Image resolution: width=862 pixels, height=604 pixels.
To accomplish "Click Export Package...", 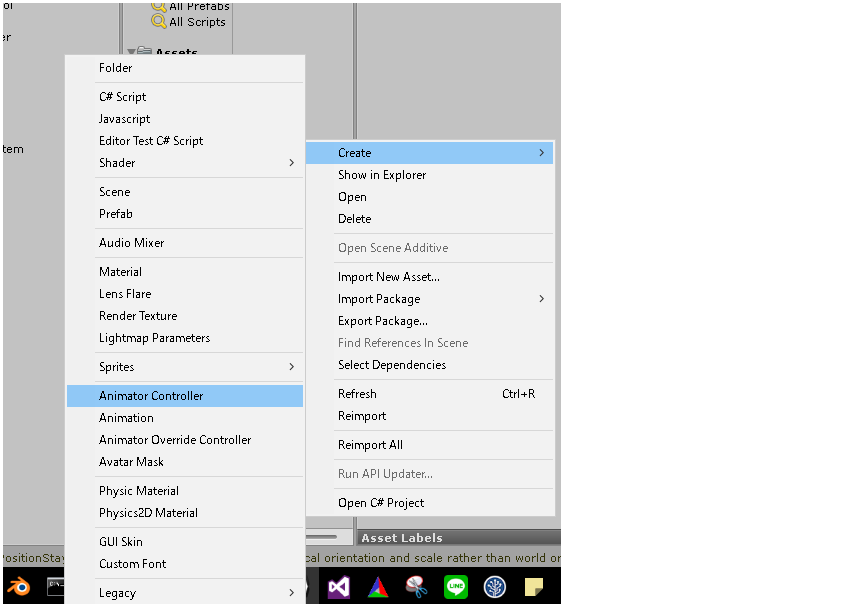I will pos(429,321).
